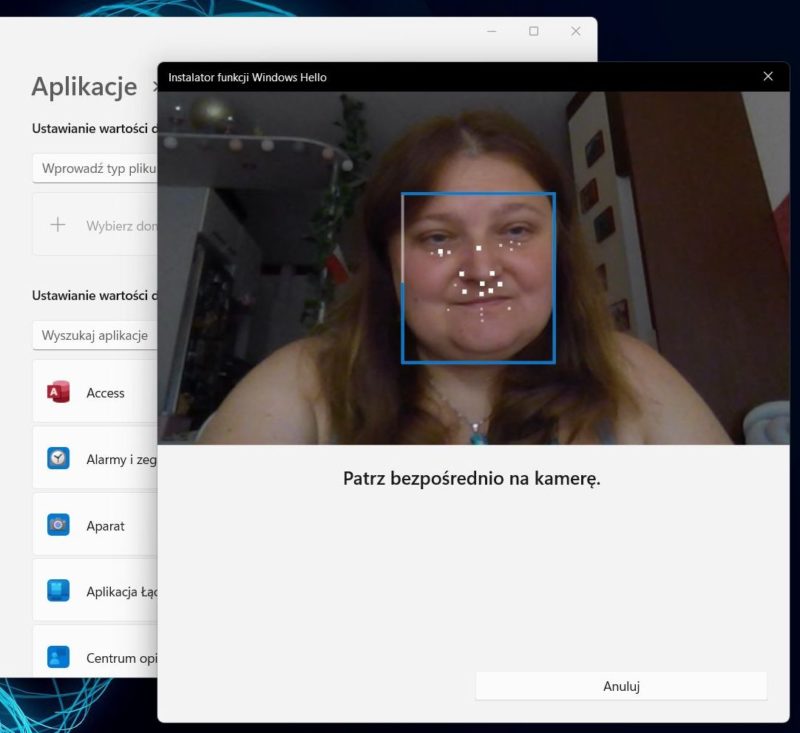Close the Windows Hello installer dialog
This screenshot has height=733, width=800.
click(x=768, y=77)
